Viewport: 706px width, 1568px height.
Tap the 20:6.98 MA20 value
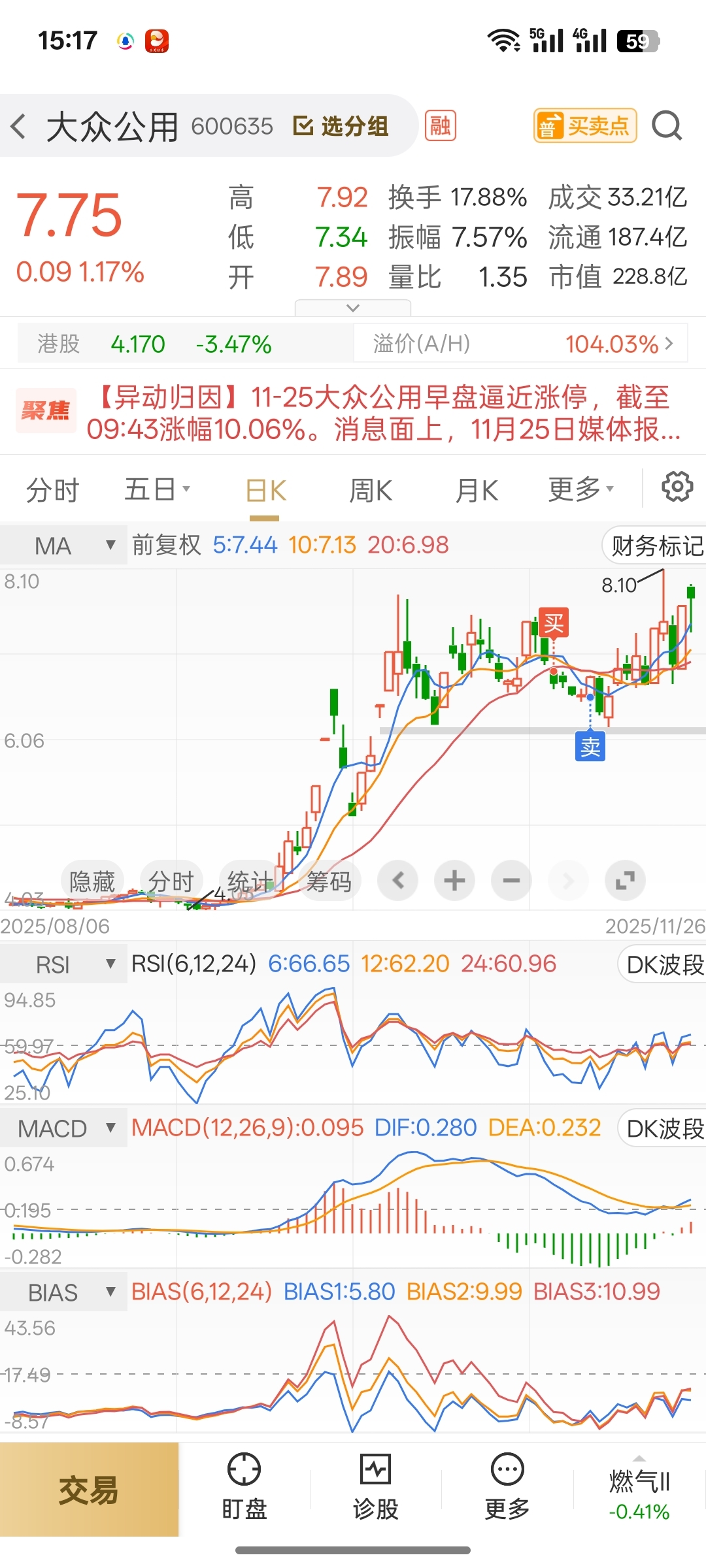408,545
